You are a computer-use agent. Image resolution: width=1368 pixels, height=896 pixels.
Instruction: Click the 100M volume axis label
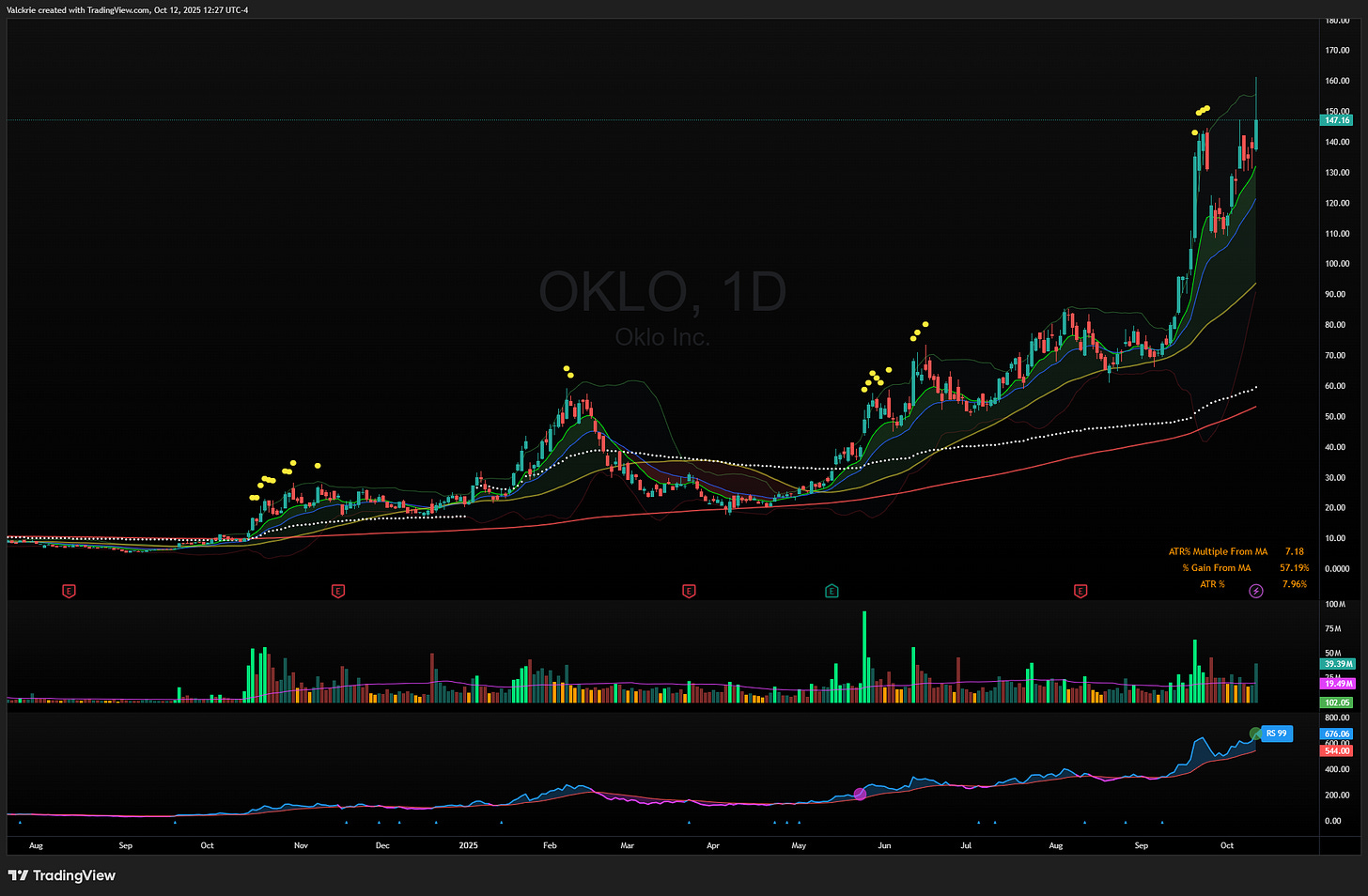click(x=1335, y=604)
